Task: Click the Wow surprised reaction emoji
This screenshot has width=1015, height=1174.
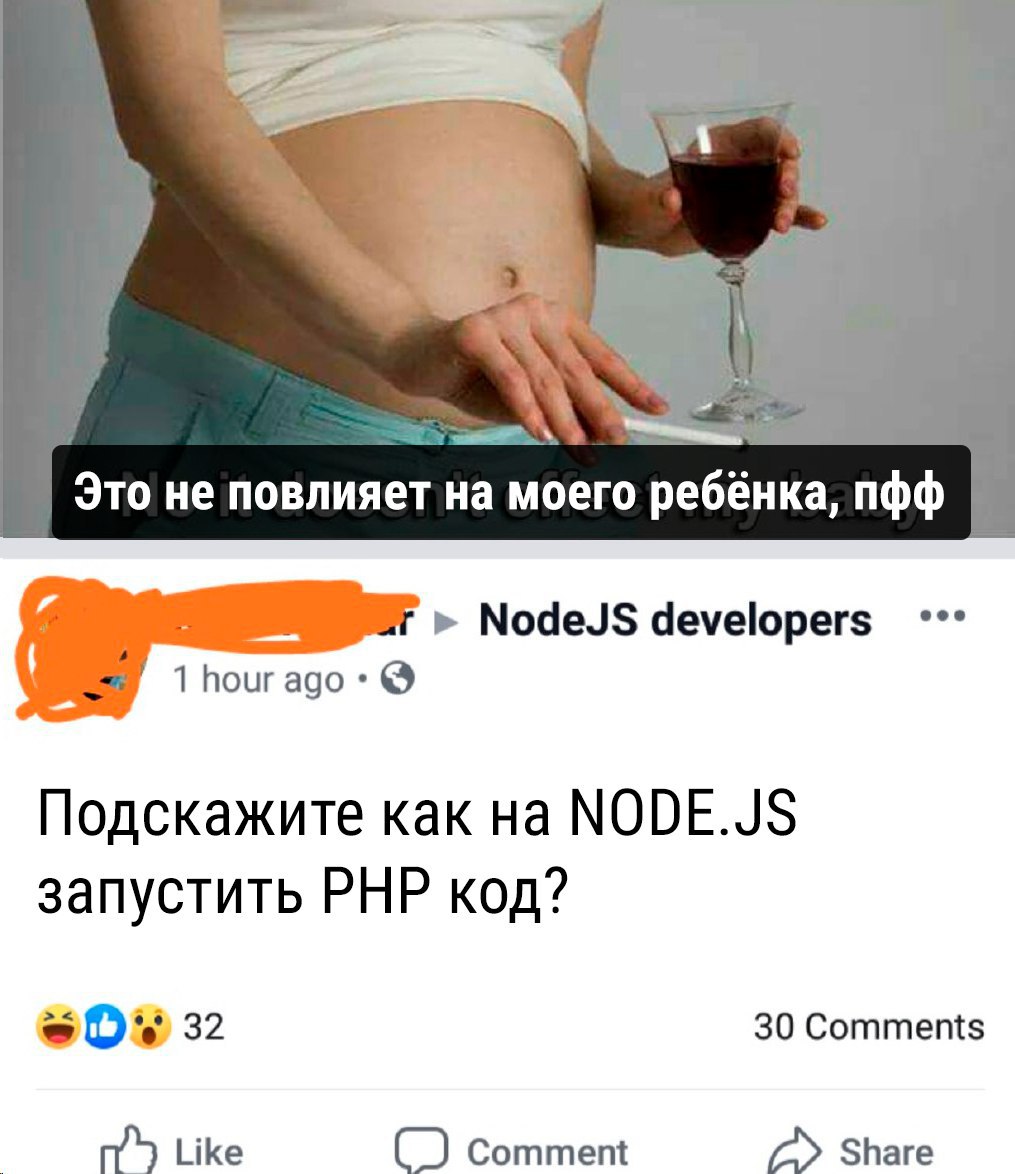Action: coord(150,1027)
